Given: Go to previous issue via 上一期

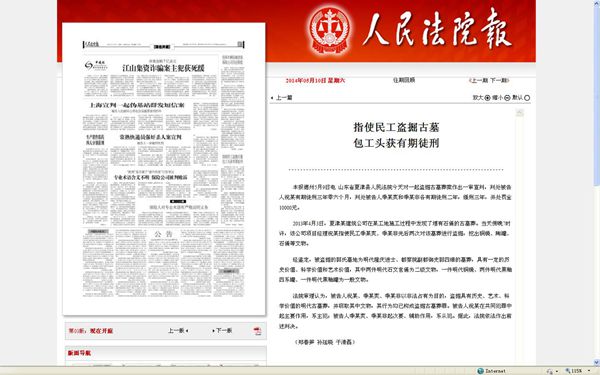Looking at the screenshot, I should click(x=479, y=80).
